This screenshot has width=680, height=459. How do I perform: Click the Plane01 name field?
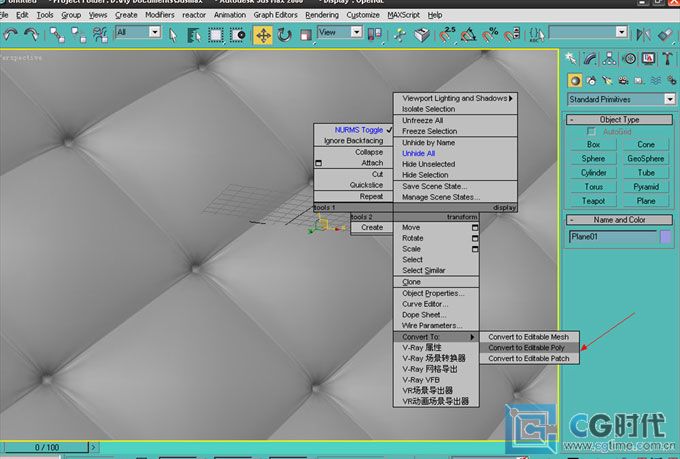point(612,237)
